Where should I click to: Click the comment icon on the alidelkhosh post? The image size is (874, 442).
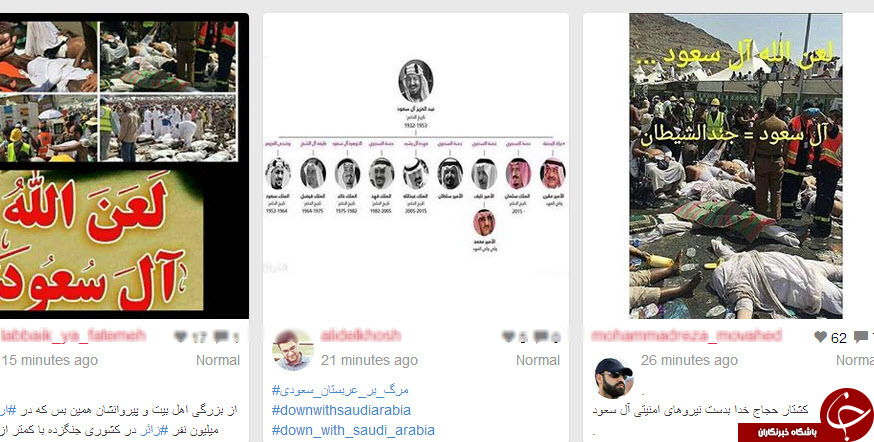tap(540, 337)
